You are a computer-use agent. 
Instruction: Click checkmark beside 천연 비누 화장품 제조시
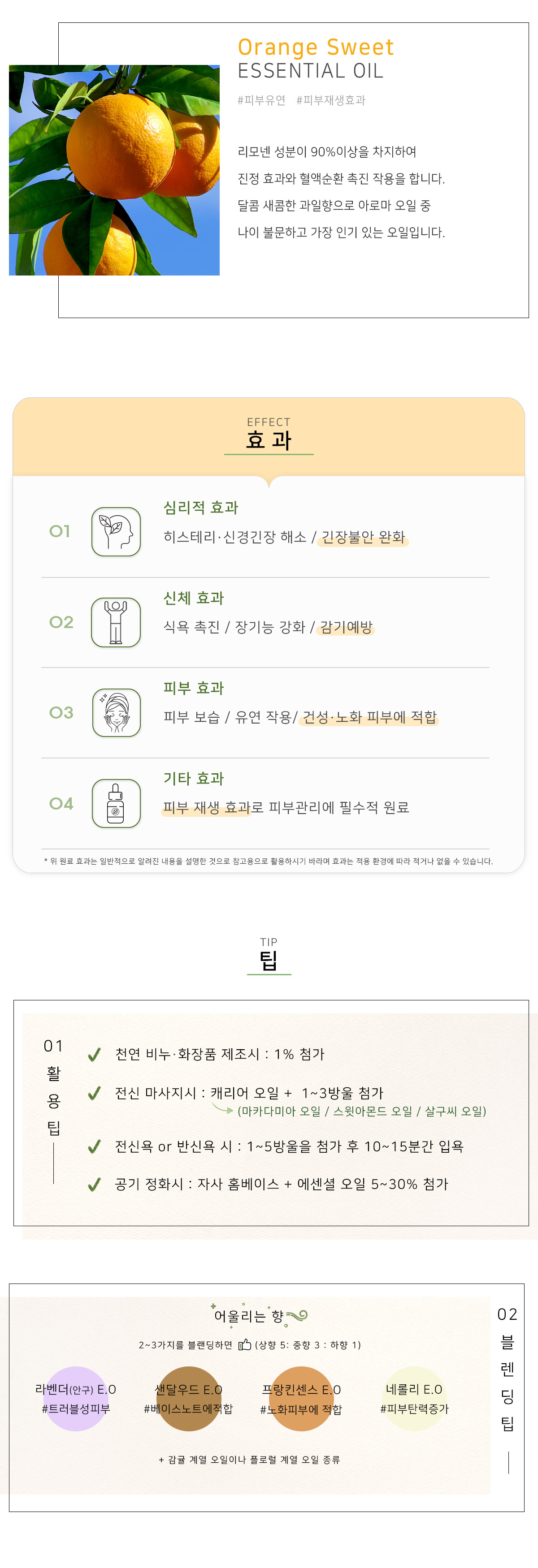95,1054
